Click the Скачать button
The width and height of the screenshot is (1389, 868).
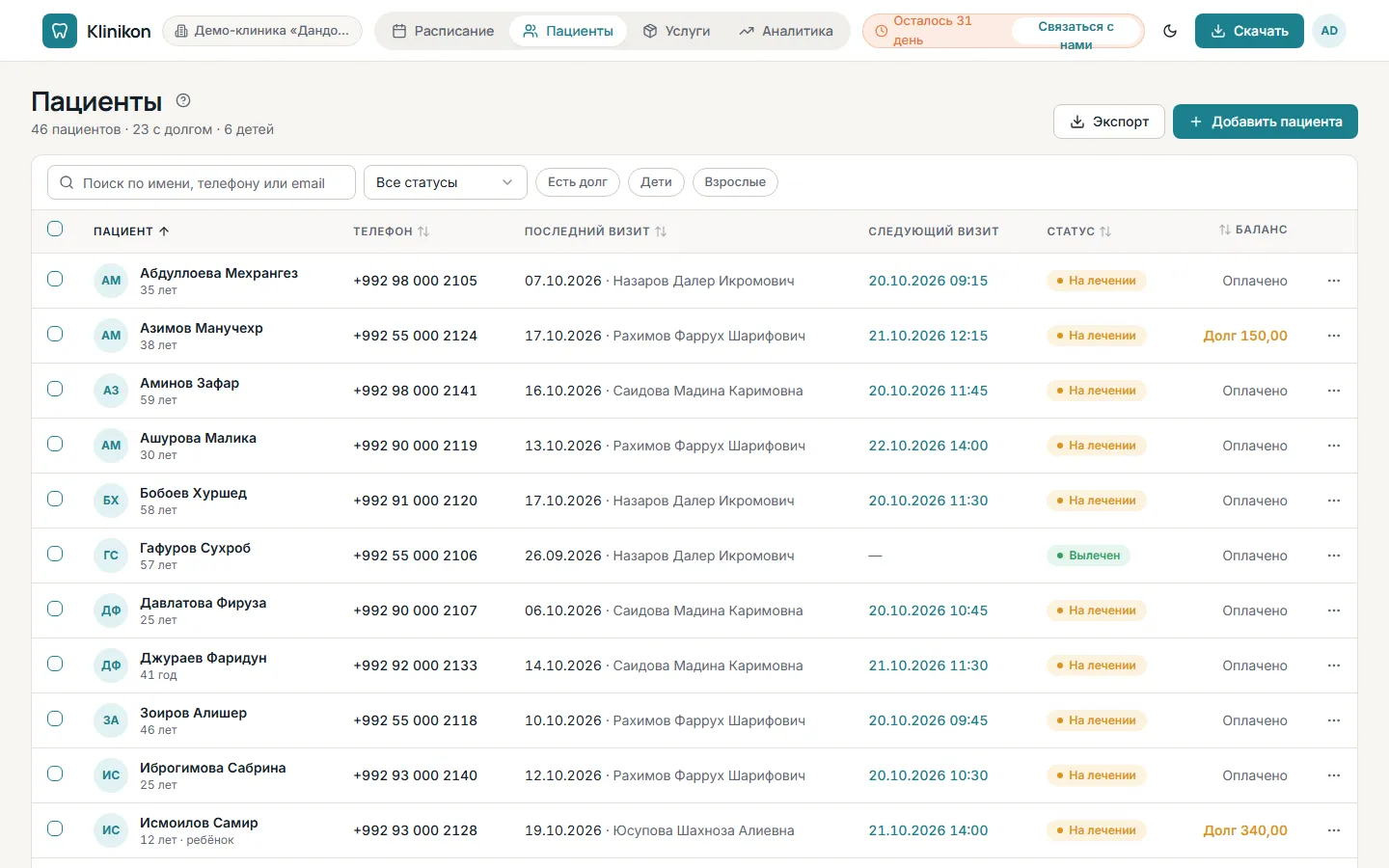1249,31
